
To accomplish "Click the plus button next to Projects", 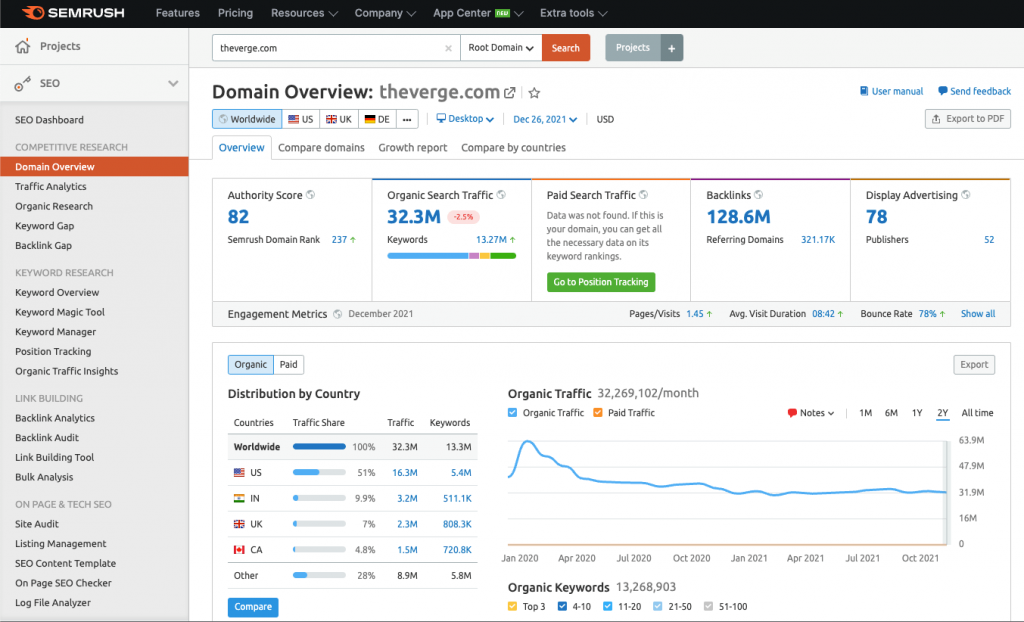I will point(671,48).
